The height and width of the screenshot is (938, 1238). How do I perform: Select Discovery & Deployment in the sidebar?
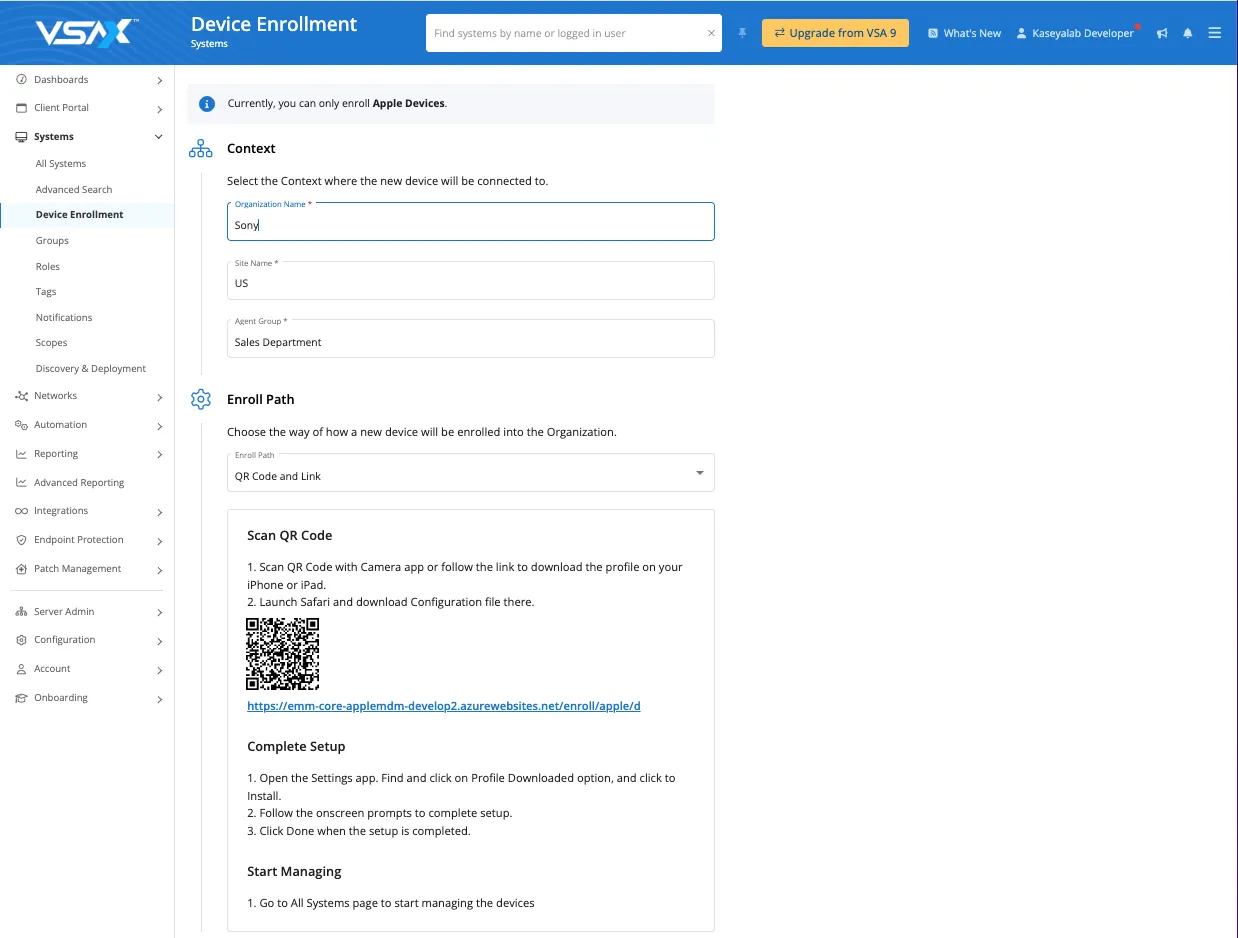91,369
